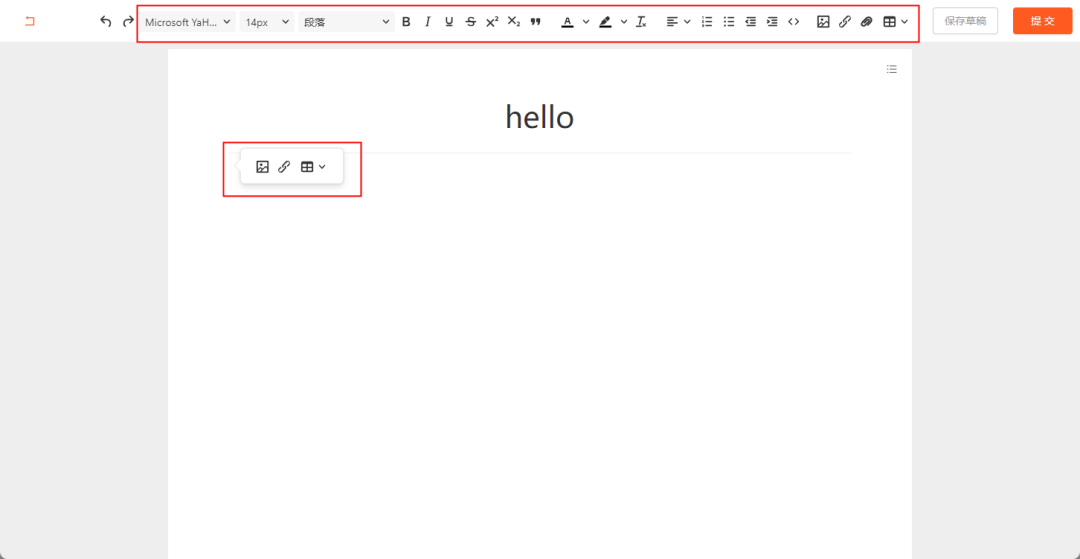Toggle superscript formatting
Screen dimensions: 1080x559
492,22
